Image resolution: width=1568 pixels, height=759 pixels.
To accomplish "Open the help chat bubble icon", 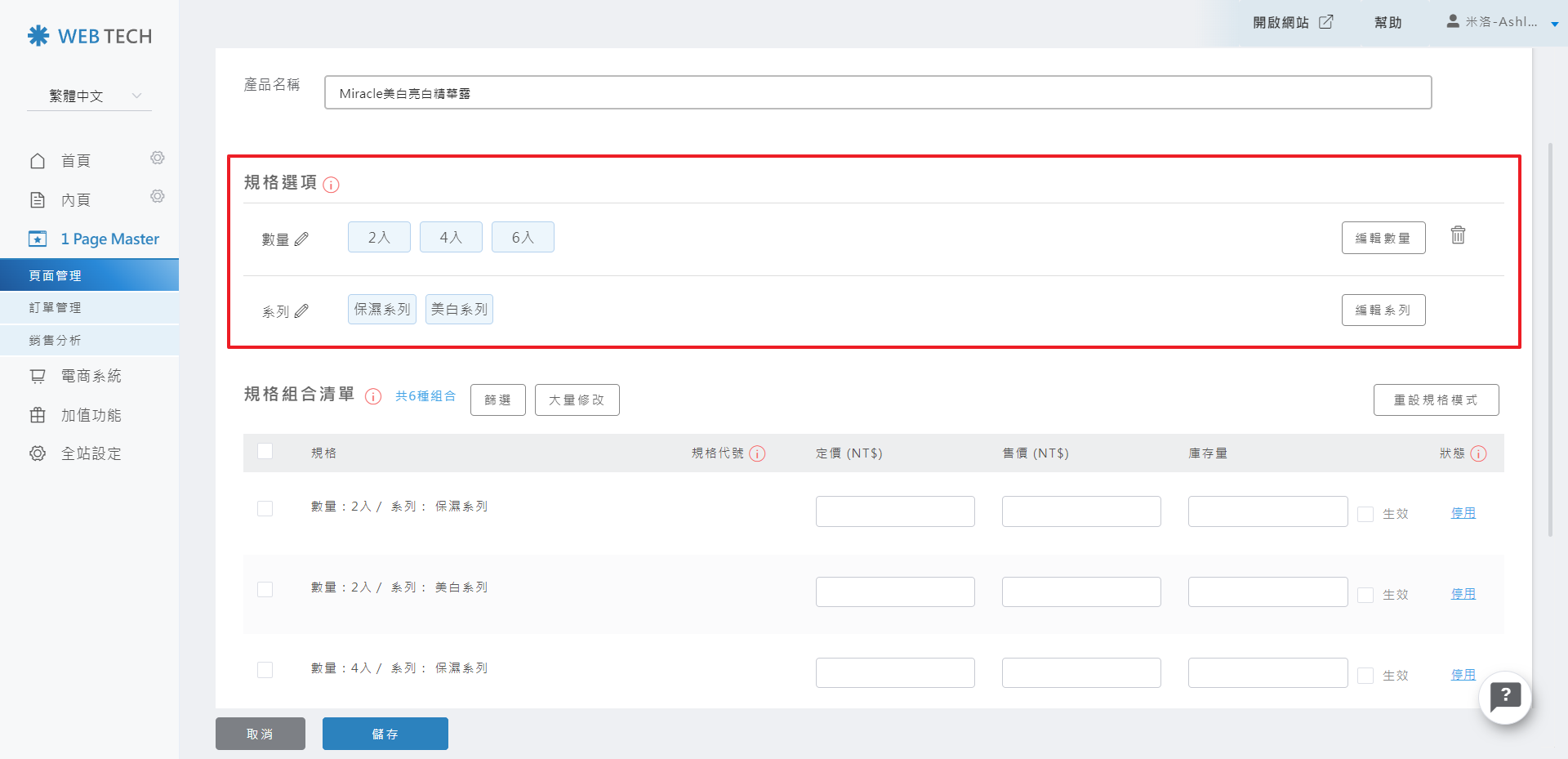I will tap(1504, 697).
